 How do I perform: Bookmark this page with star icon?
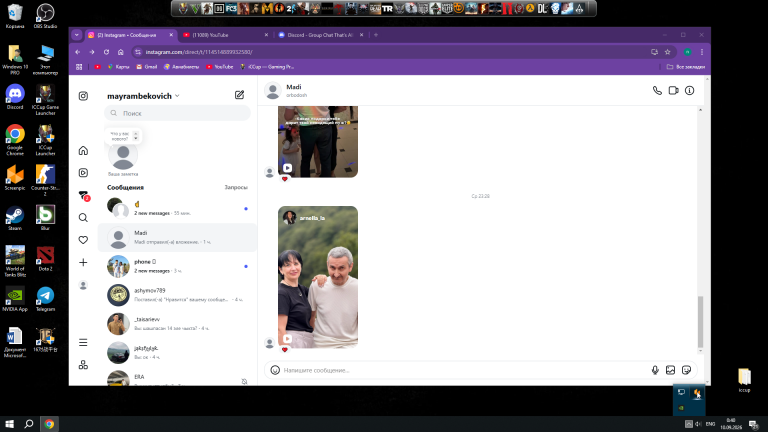coord(667,52)
